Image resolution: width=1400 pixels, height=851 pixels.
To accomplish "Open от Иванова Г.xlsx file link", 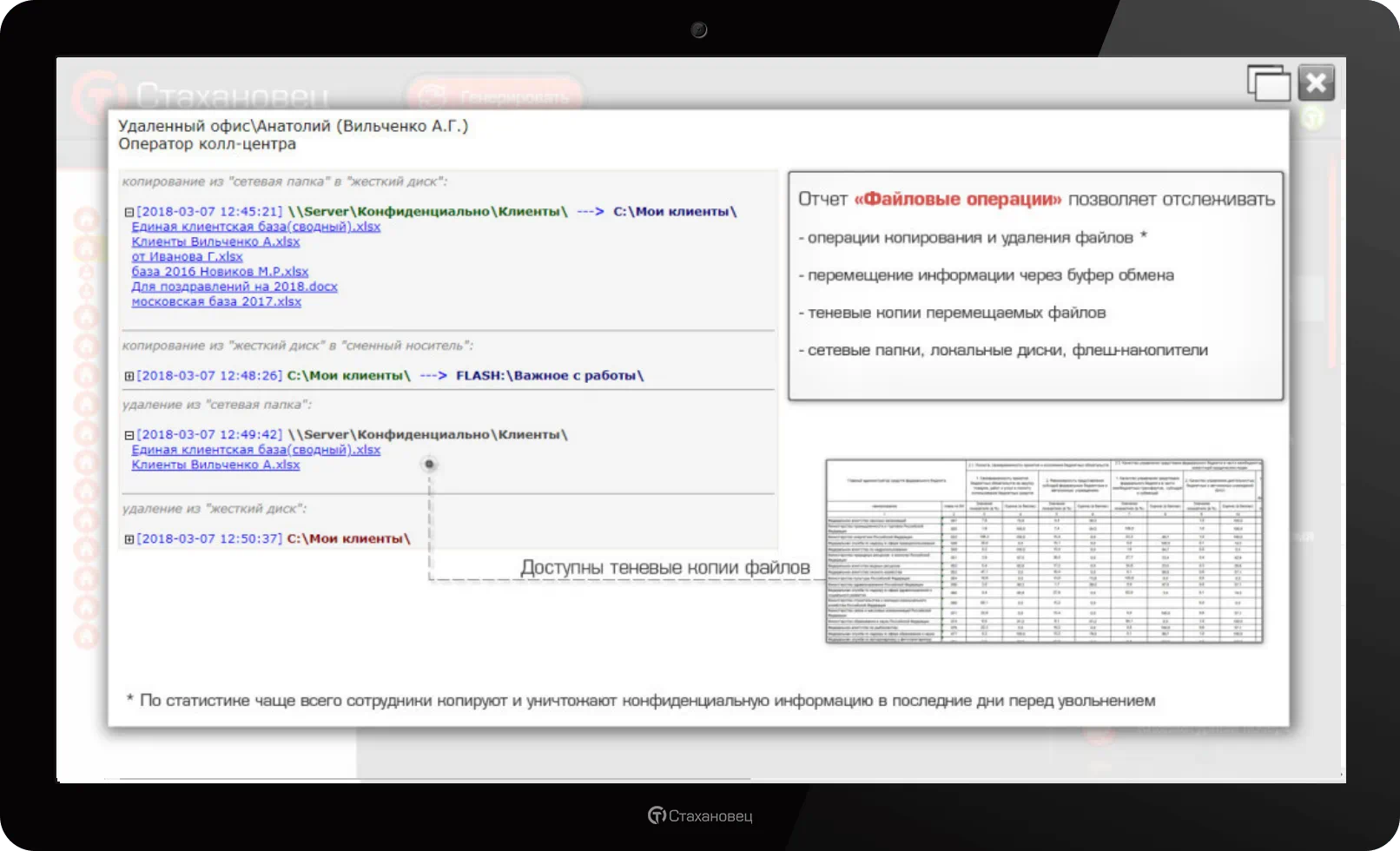I will coord(187,257).
